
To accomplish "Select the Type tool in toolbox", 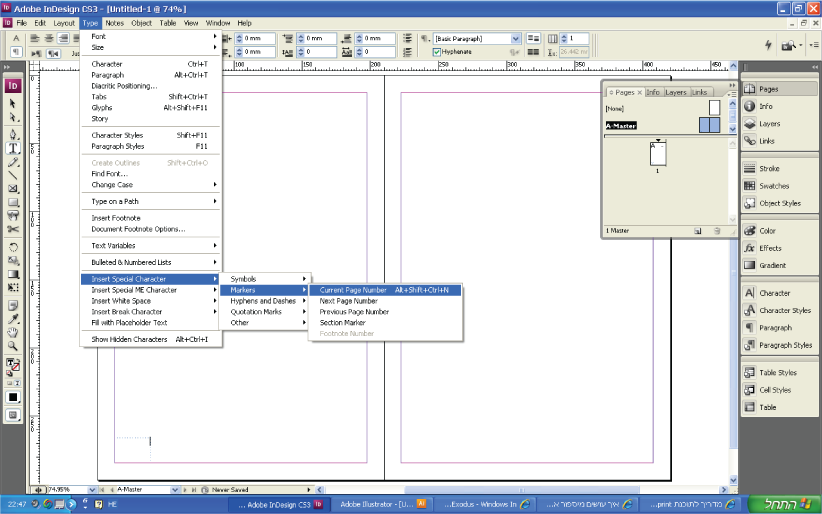I will click(14, 148).
